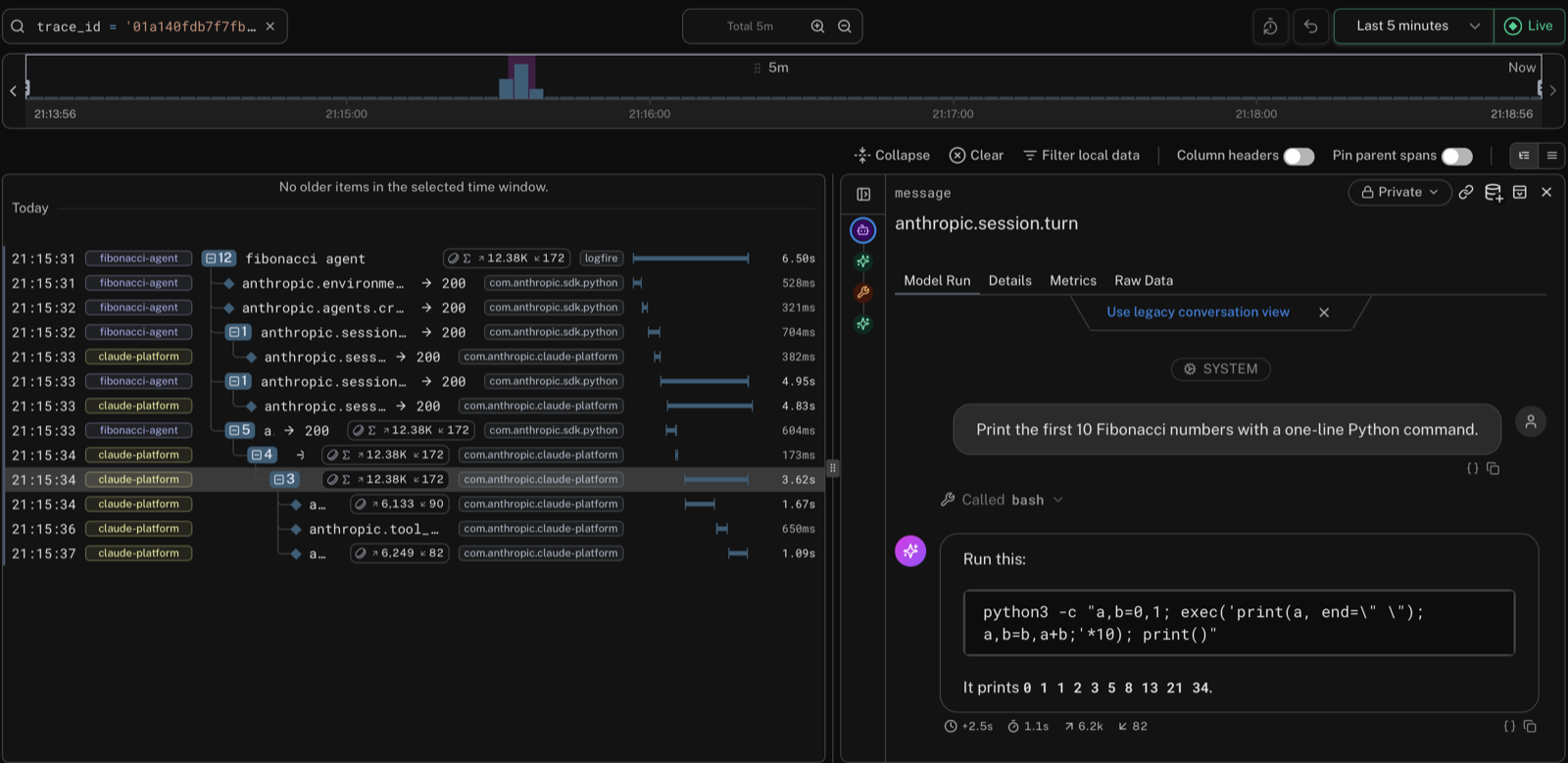The width and height of the screenshot is (1568, 763).
Task: Switch to the Metrics tab
Action: (1073, 280)
